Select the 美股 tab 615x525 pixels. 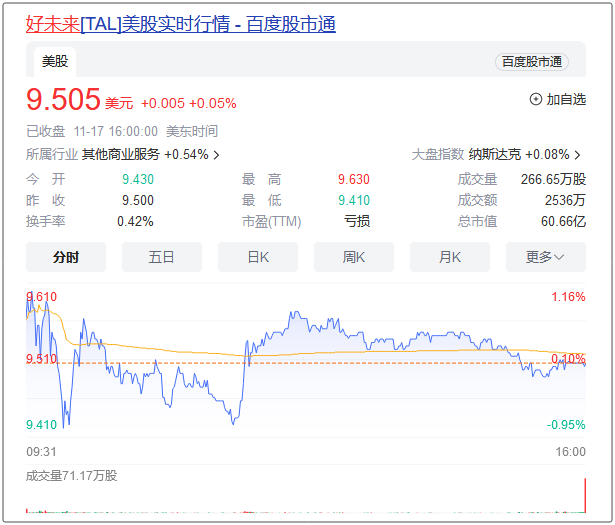coord(55,62)
